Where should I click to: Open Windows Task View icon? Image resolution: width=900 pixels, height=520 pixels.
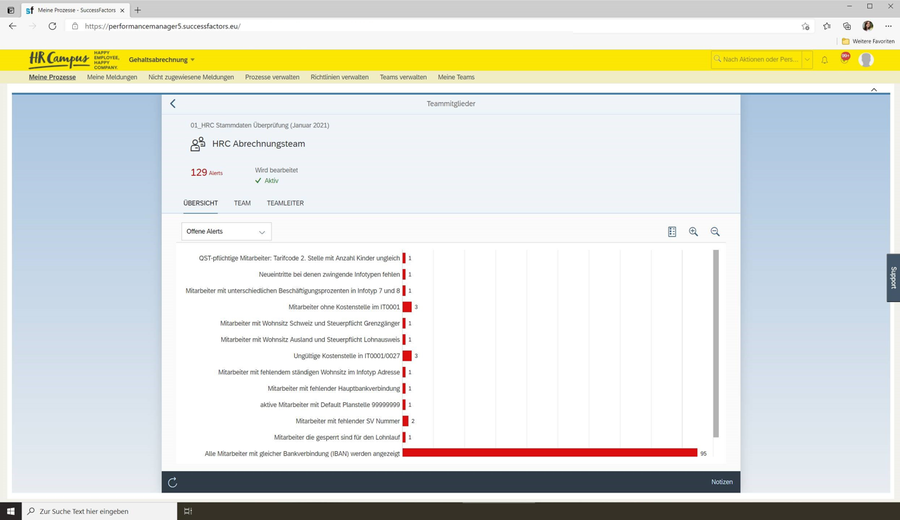point(188,511)
